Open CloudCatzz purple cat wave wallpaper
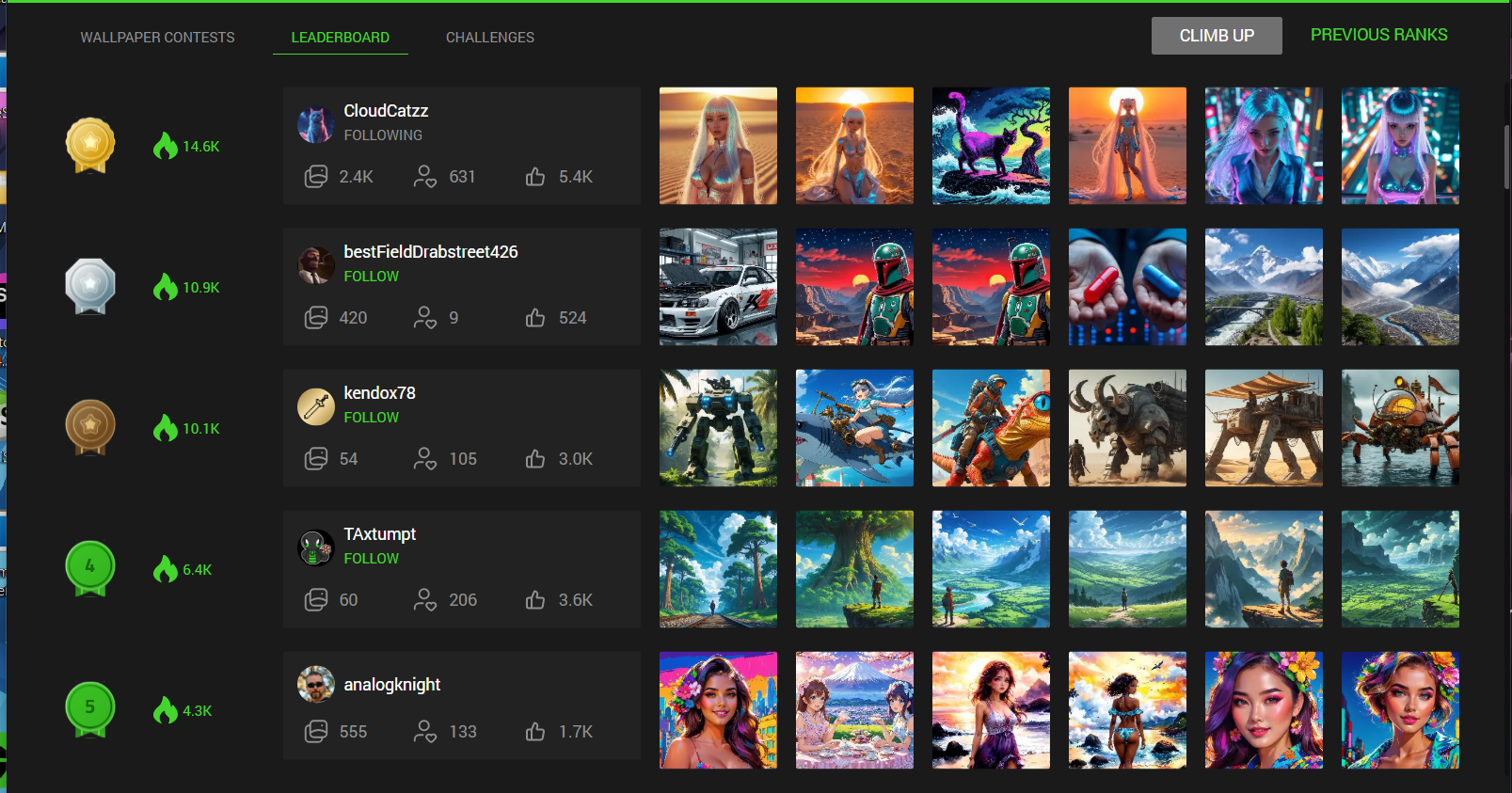Viewport: 1512px width, 793px height. [991, 146]
